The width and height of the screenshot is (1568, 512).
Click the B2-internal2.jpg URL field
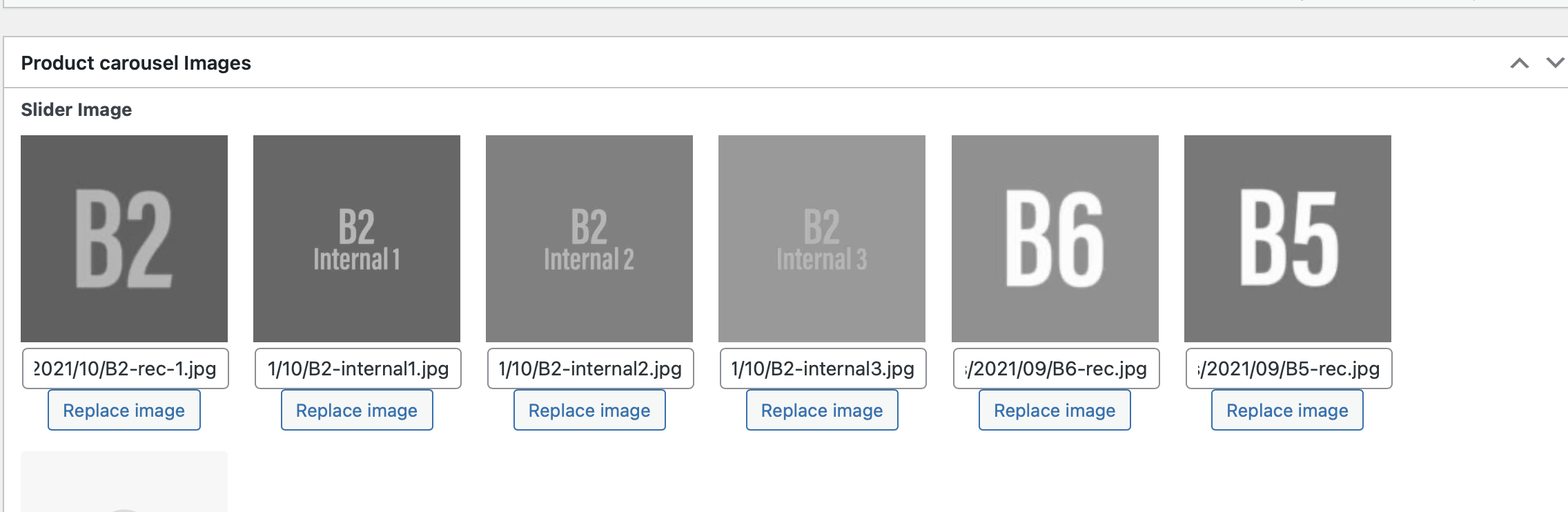click(x=591, y=368)
